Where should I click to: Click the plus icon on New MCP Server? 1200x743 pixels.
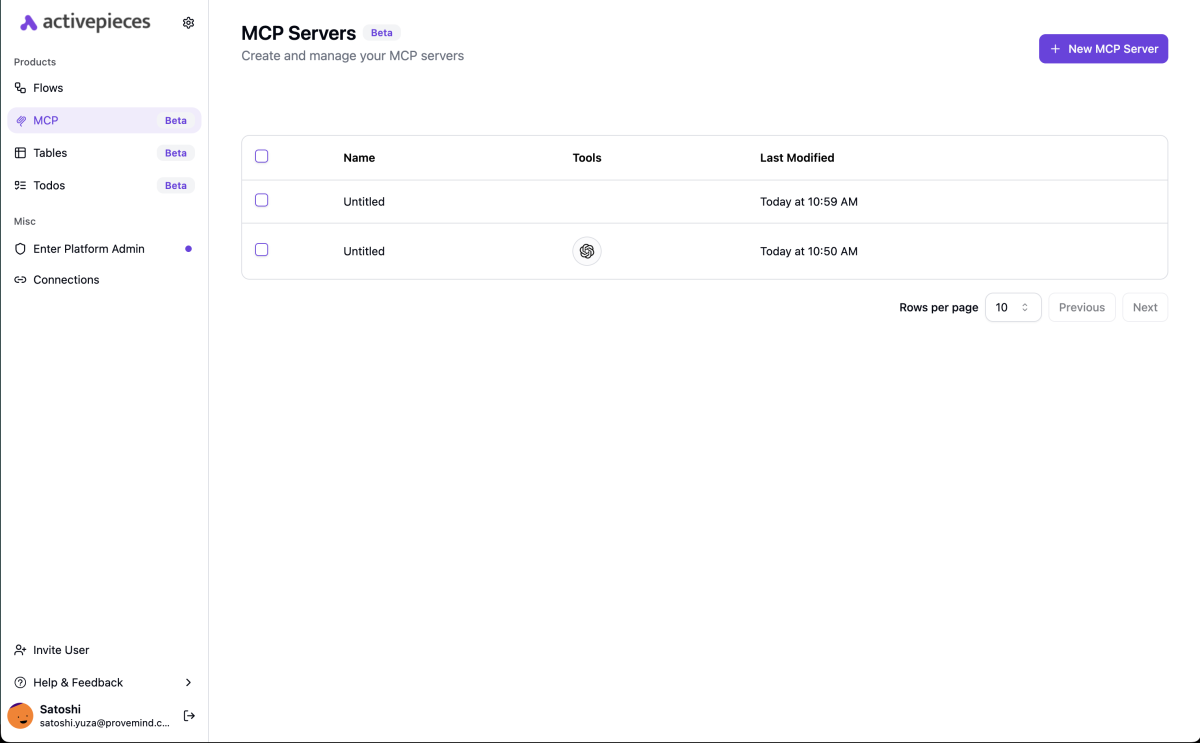1055,49
